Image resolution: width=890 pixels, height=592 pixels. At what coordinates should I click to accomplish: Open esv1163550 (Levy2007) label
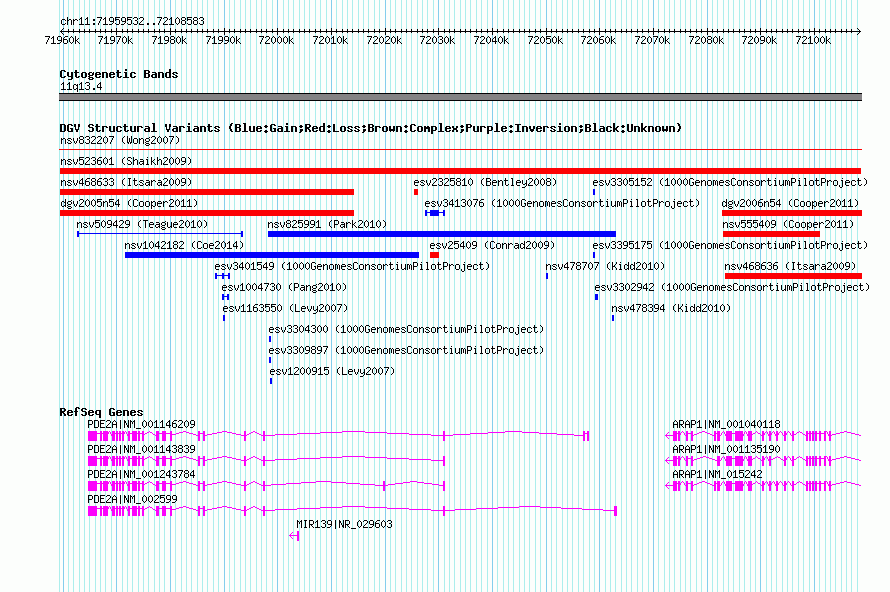click(x=285, y=308)
